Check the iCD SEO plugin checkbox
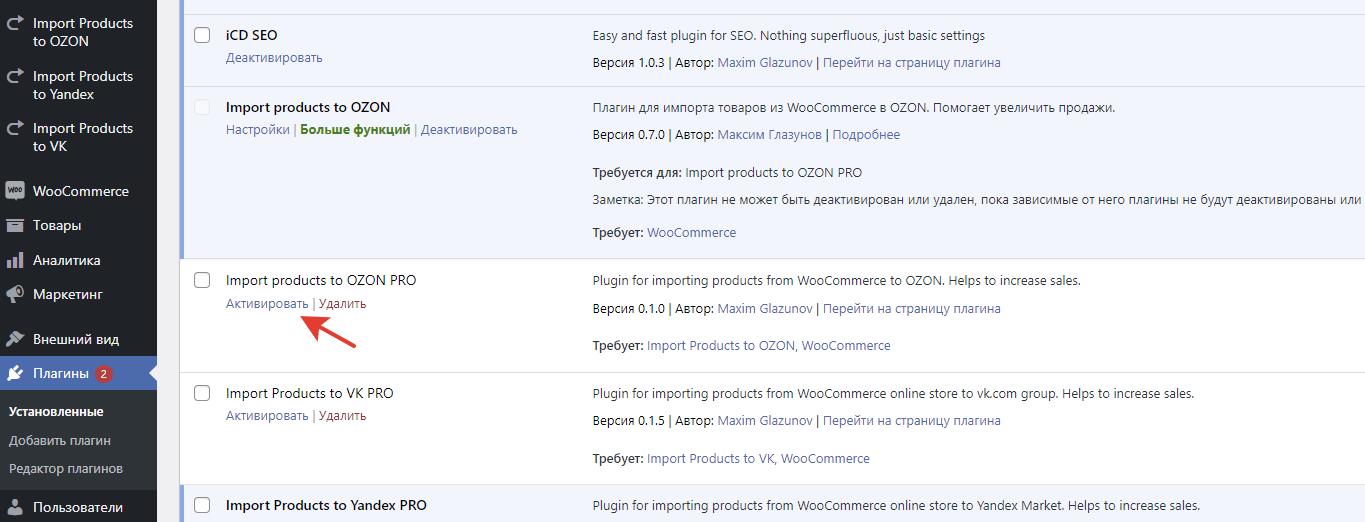The image size is (1365, 522). click(x=202, y=35)
